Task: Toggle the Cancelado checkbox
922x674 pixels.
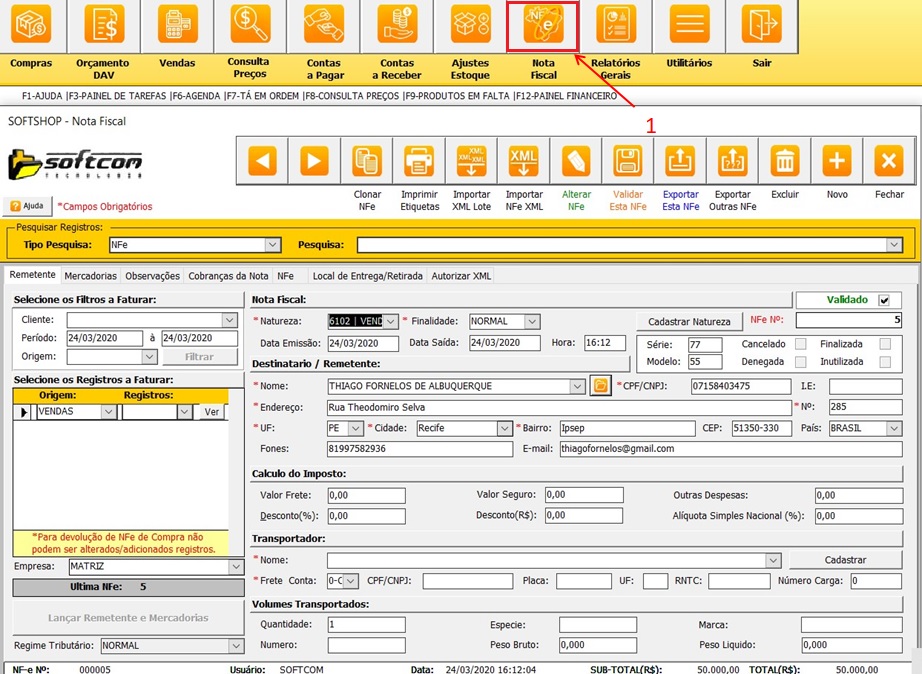Action: 800,344
